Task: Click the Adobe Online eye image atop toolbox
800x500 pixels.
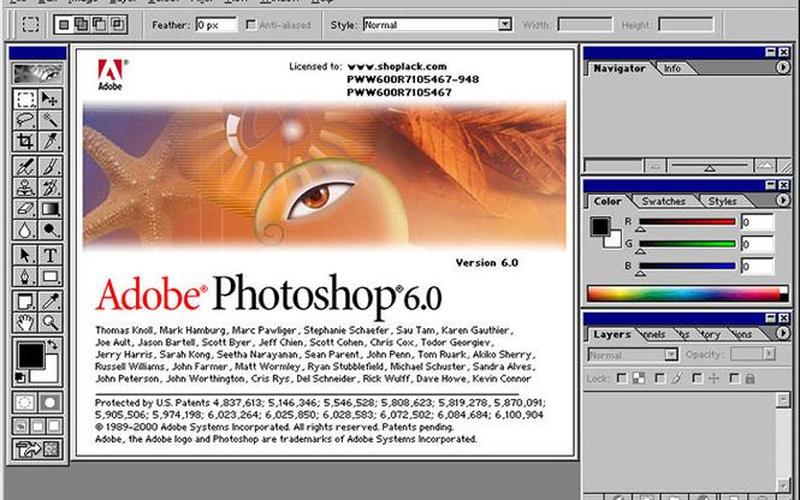Action: (x=38, y=74)
